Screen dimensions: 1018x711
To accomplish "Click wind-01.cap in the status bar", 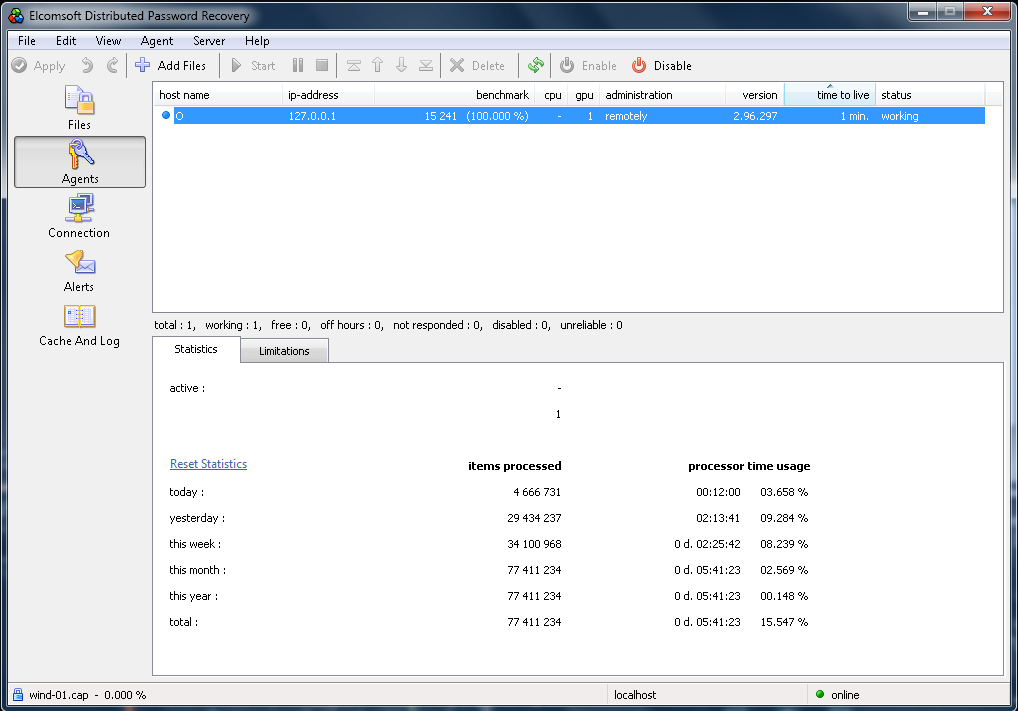I will point(58,695).
